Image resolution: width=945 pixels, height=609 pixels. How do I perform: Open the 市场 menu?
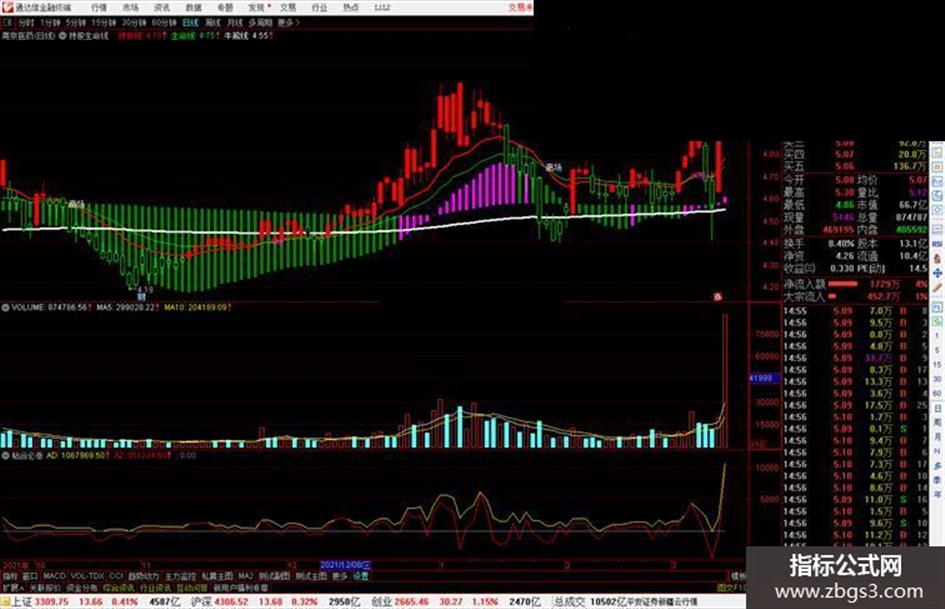130,7
